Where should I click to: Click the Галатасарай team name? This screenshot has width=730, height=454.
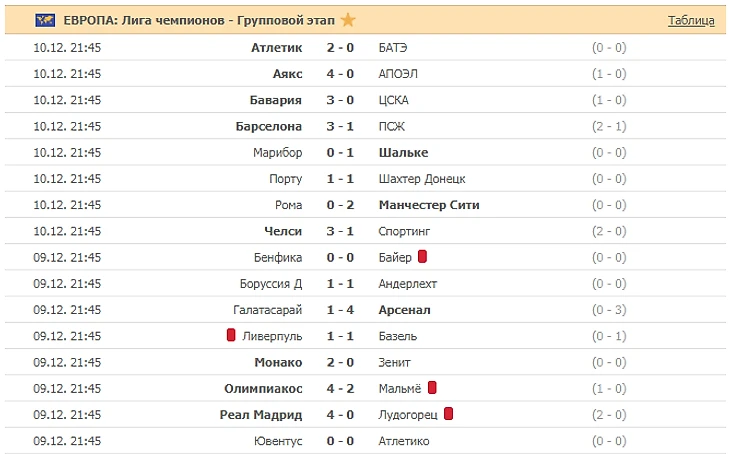pyautogui.click(x=267, y=310)
